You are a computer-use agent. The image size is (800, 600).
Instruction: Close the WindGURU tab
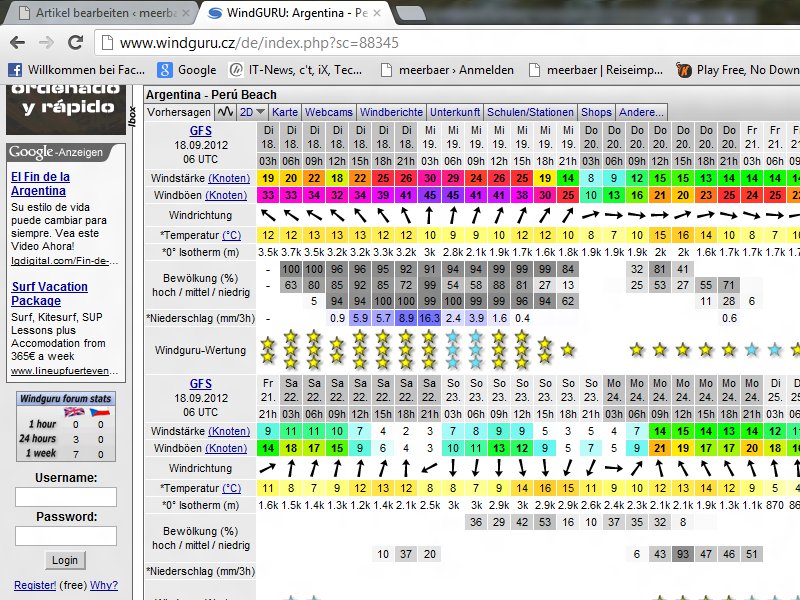(377, 13)
